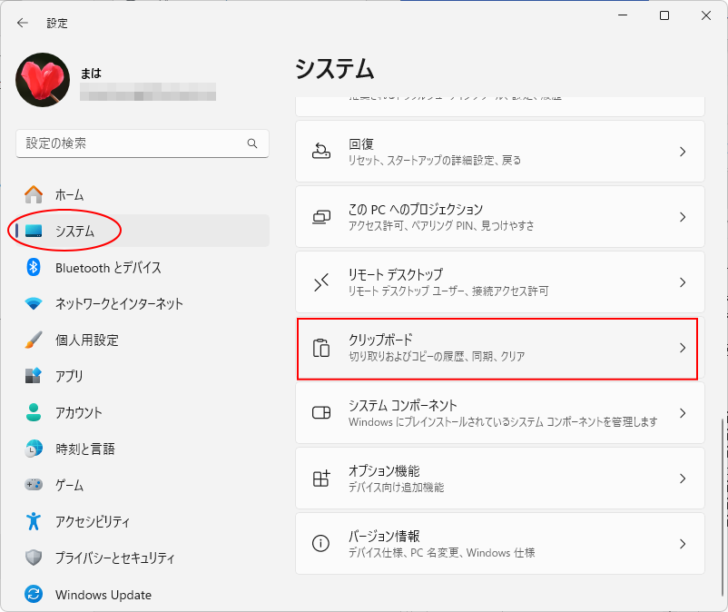Click the リモート デスクトップ icon
The image size is (728, 612).
321,282
